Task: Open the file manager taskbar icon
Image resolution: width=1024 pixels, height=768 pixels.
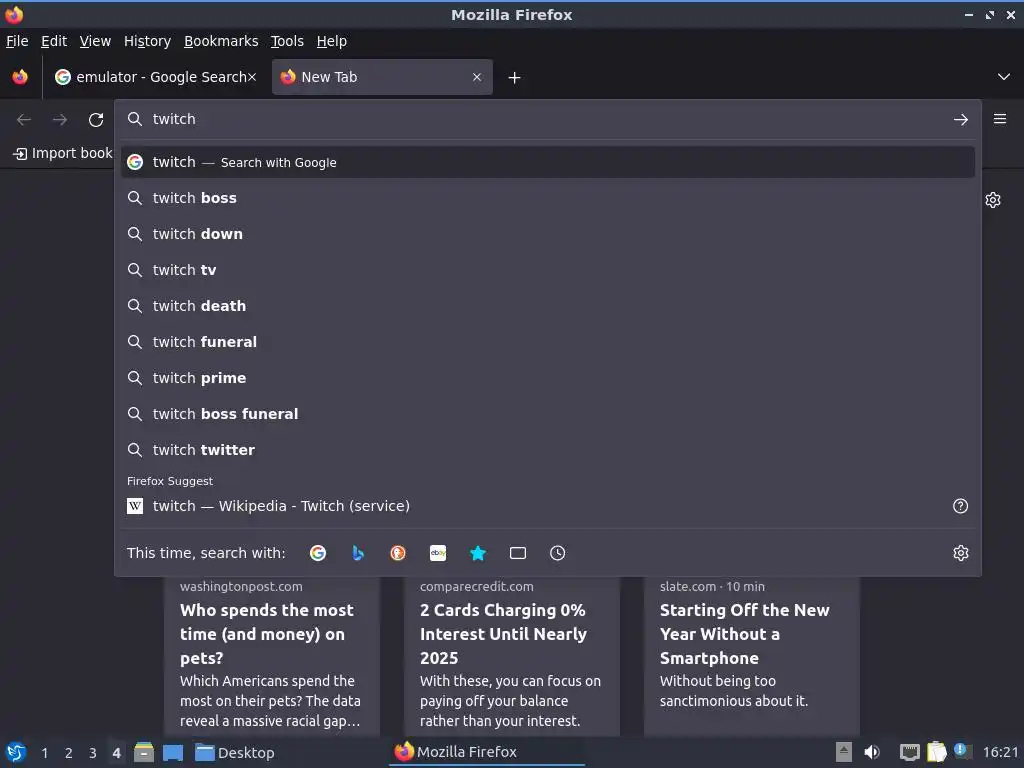Action: pos(144,752)
